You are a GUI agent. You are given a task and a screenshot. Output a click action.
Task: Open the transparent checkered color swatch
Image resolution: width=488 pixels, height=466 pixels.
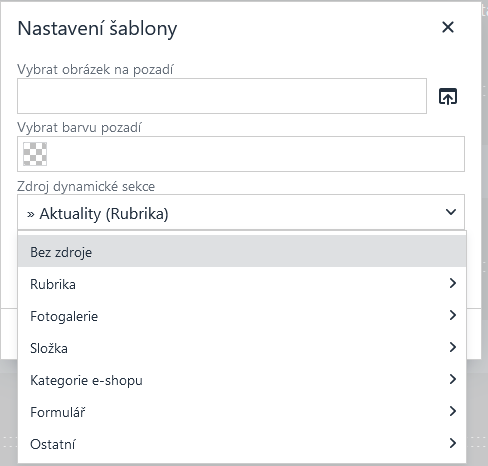[x=35, y=154]
